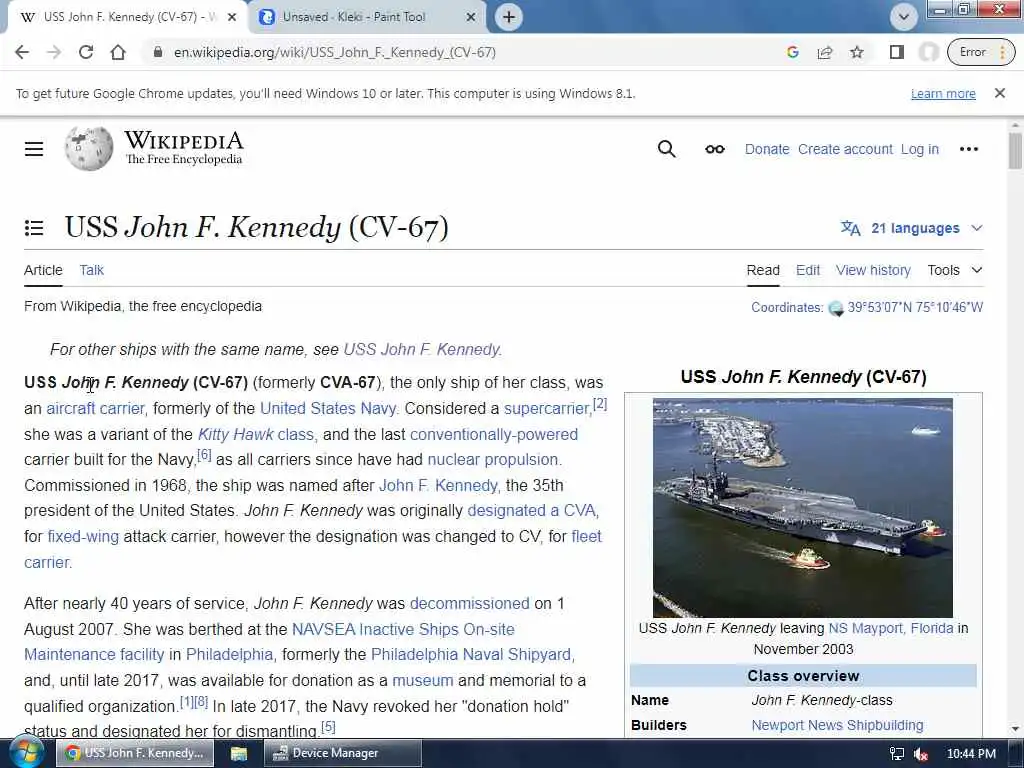Image resolution: width=1024 pixels, height=768 pixels.
Task: Open File Explorer from the taskbar
Action: point(238,754)
